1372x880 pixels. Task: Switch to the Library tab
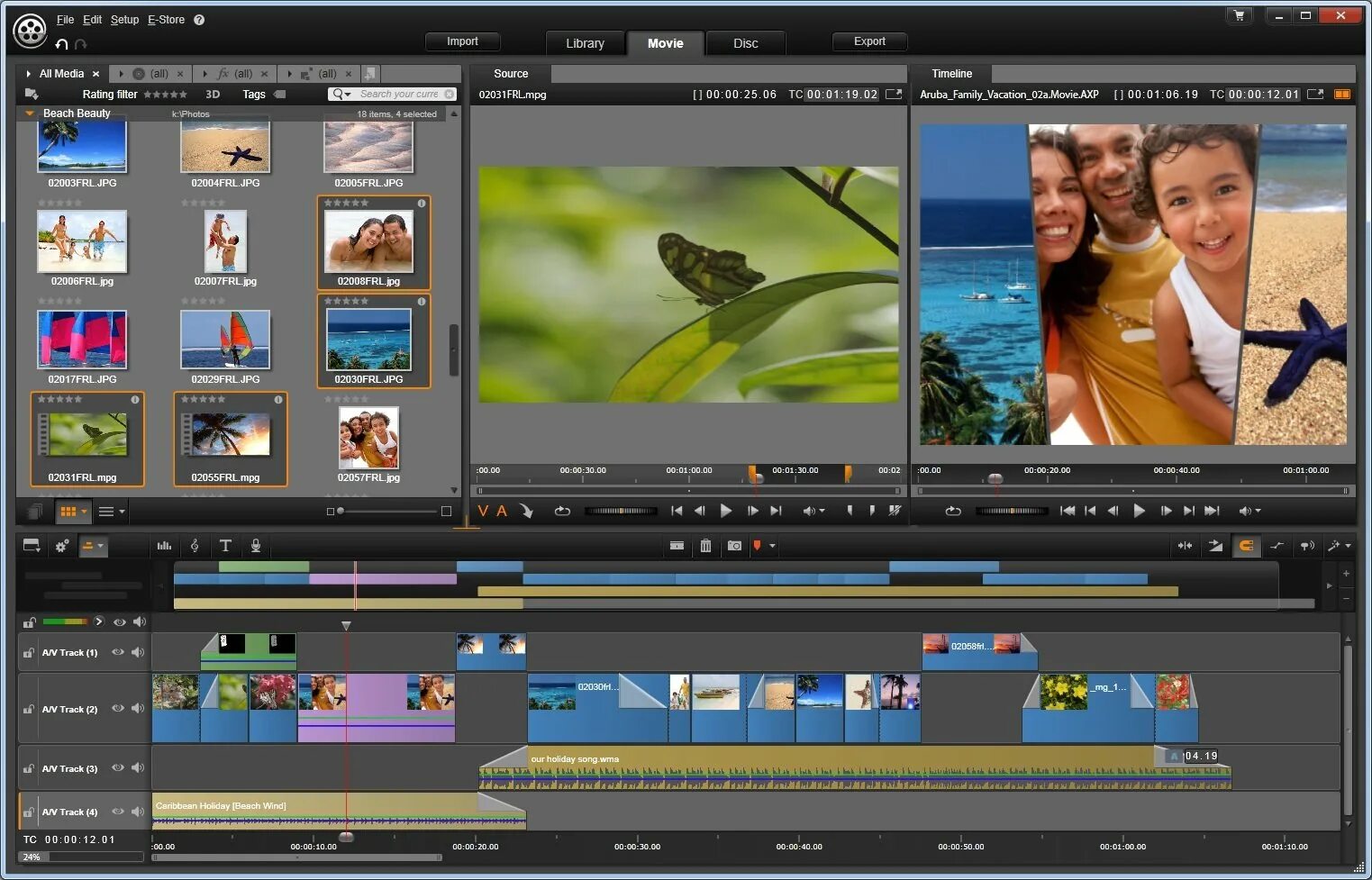coord(585,43)
